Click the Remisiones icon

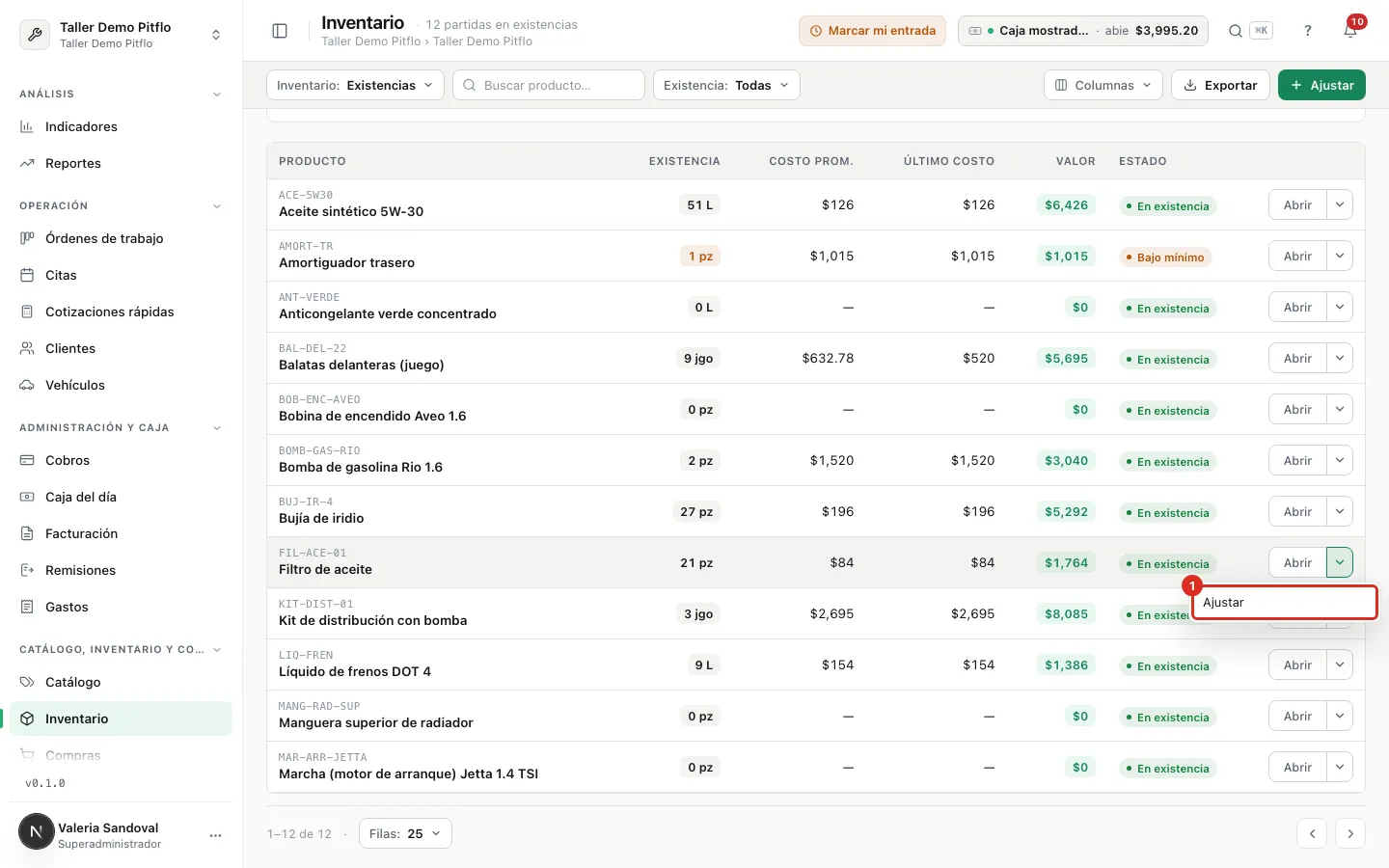27,570
